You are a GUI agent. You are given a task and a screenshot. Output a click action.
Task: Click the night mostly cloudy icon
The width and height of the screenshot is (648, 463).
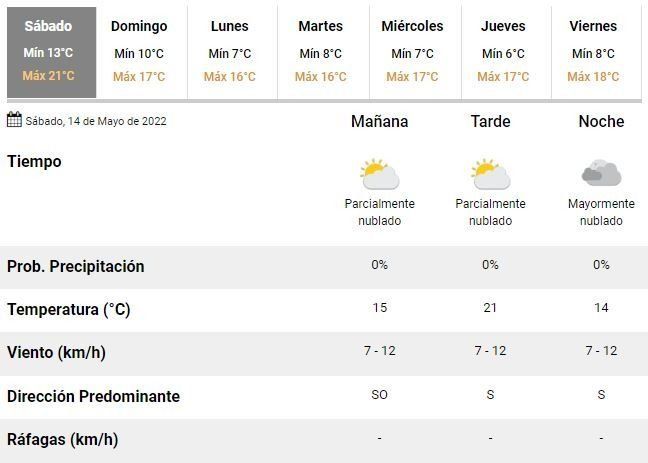(601, 174)
